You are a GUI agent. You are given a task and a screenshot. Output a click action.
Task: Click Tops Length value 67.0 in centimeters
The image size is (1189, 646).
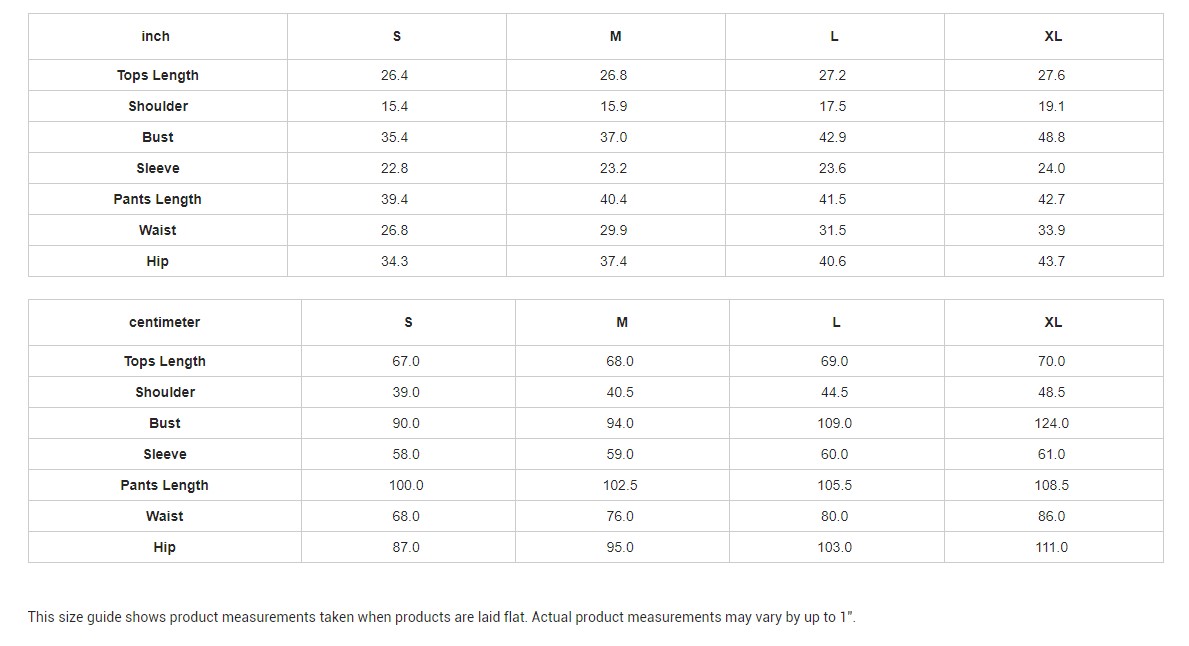pos(408,361)
